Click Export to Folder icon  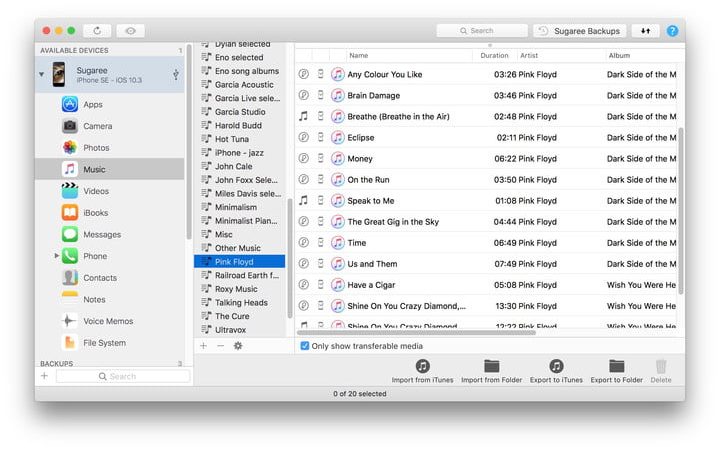[617, 367]
